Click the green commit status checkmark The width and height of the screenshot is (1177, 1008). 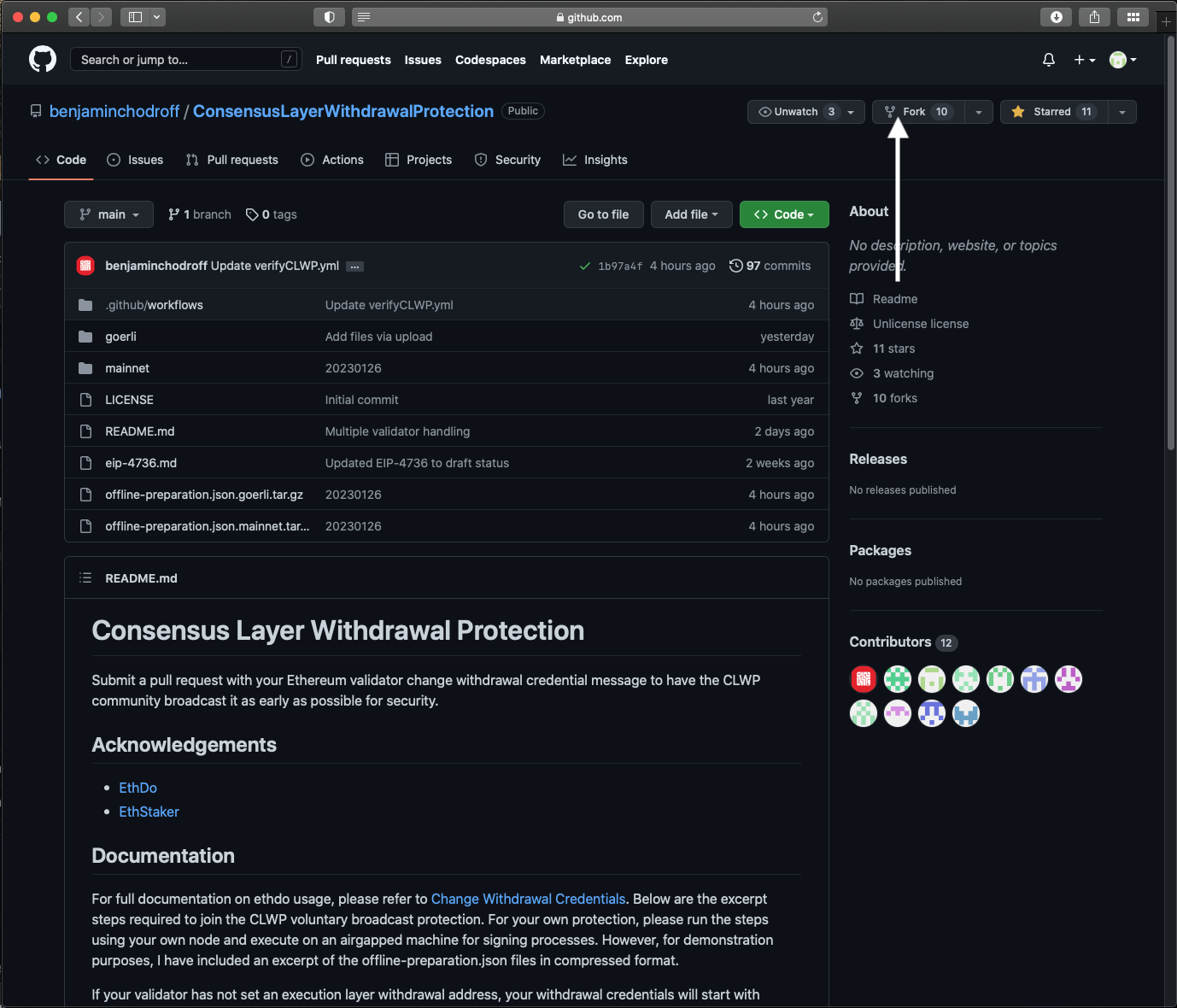[585, 266]
